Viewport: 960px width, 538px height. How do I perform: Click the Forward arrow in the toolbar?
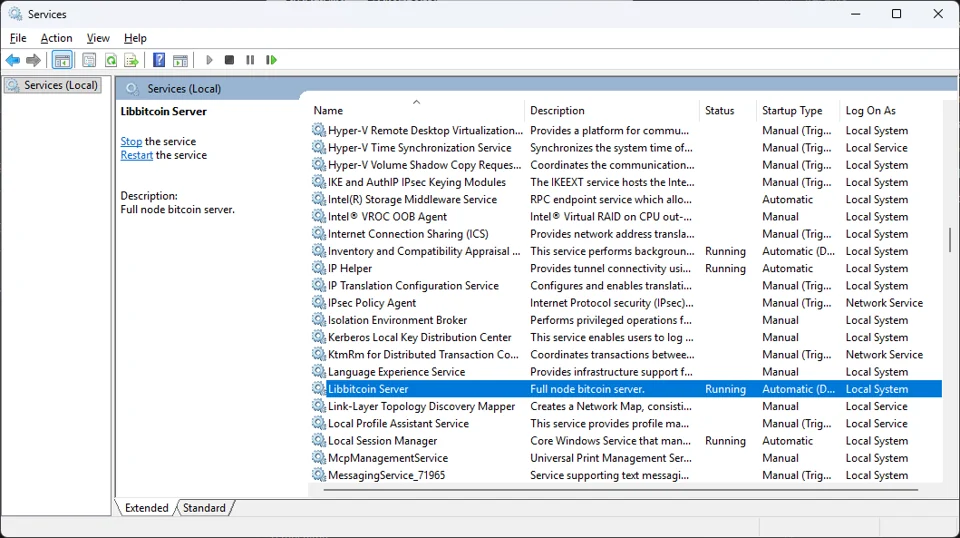tap(33, 60)
